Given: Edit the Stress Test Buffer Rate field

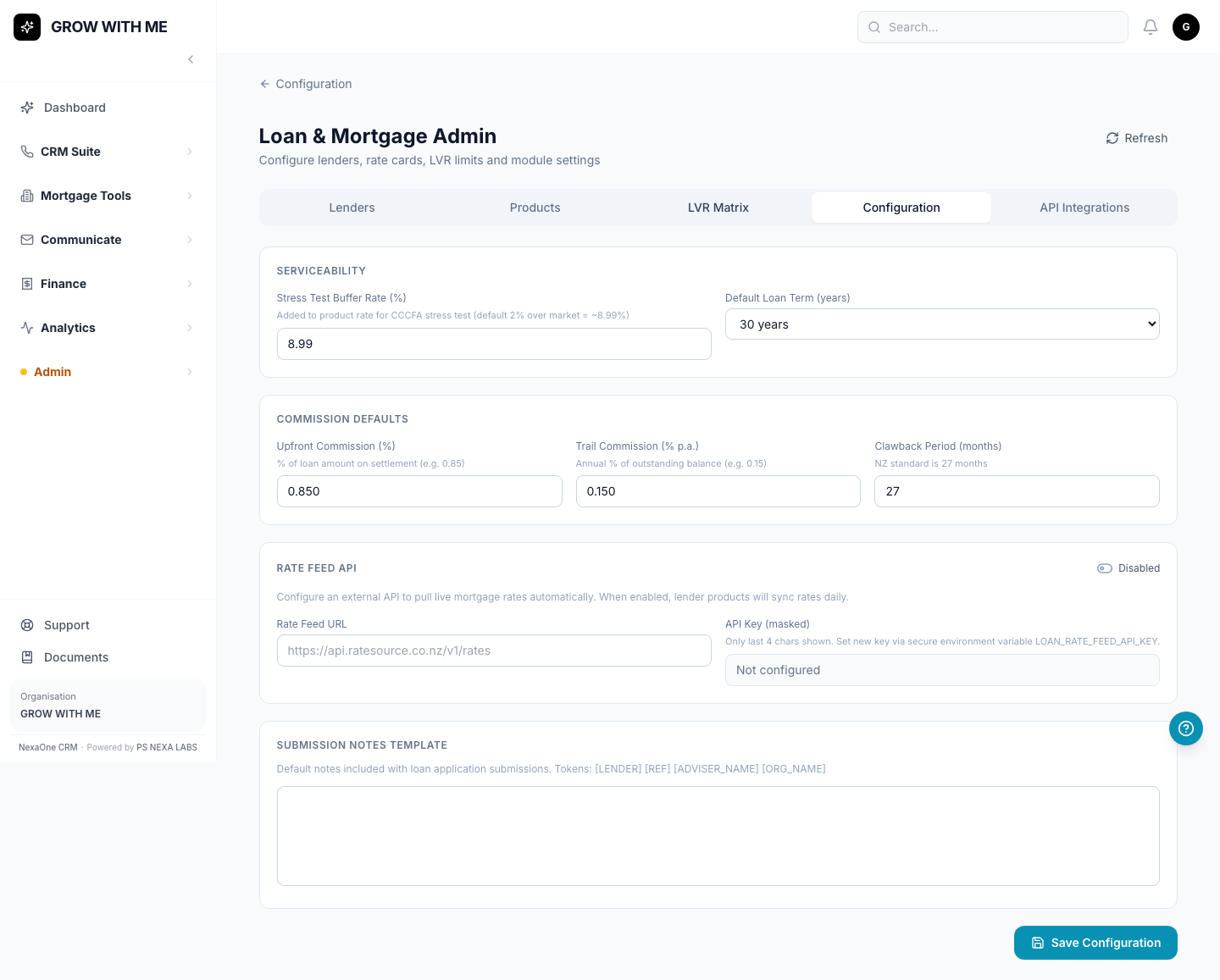Looking at the screenshot, I should tap(494, 344).
